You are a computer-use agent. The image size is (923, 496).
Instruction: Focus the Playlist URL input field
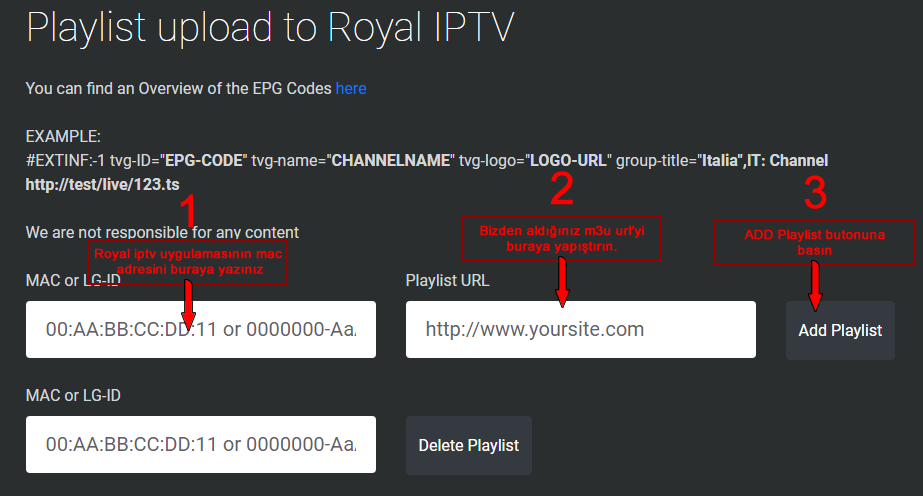pyautogui.click(x=581, y=329)
